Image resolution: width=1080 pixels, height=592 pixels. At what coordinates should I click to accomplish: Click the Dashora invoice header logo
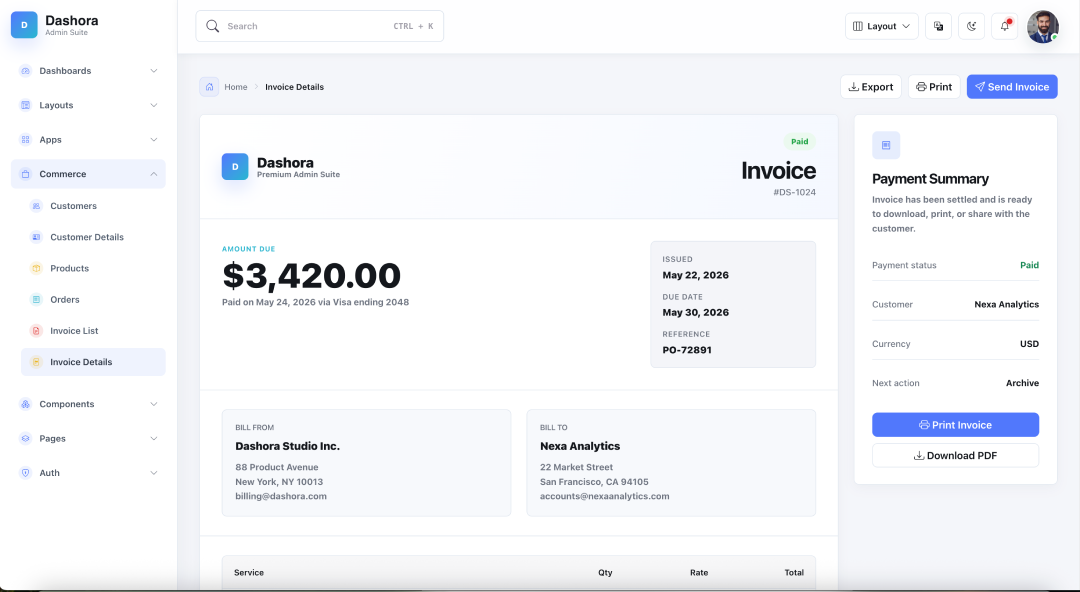[235, 167]
